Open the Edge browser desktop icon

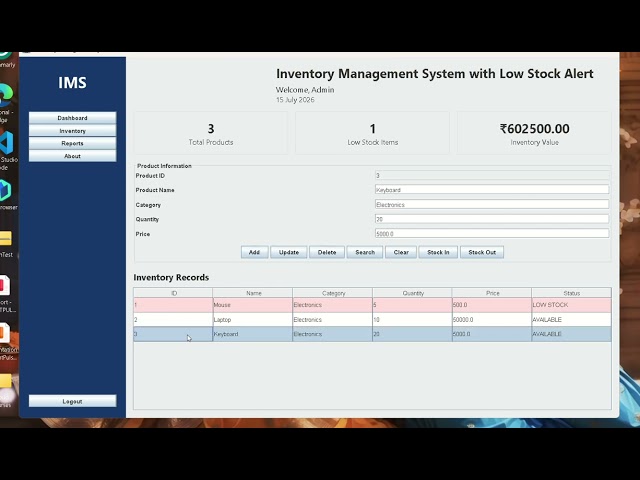point(7,102)
